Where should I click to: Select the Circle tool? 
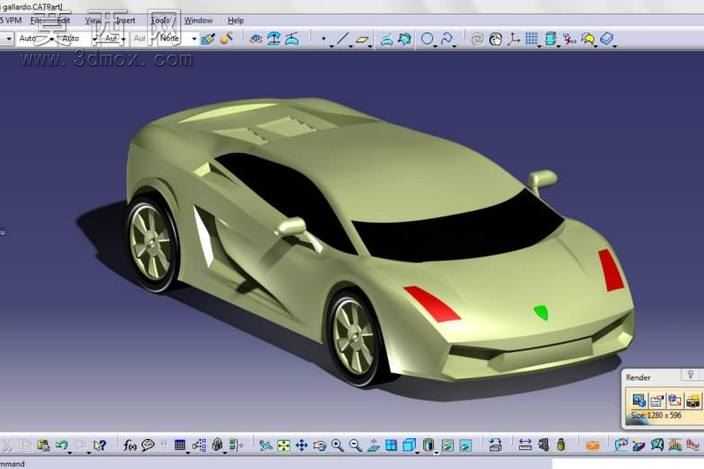pyautogui.click(x=427, y=39)
